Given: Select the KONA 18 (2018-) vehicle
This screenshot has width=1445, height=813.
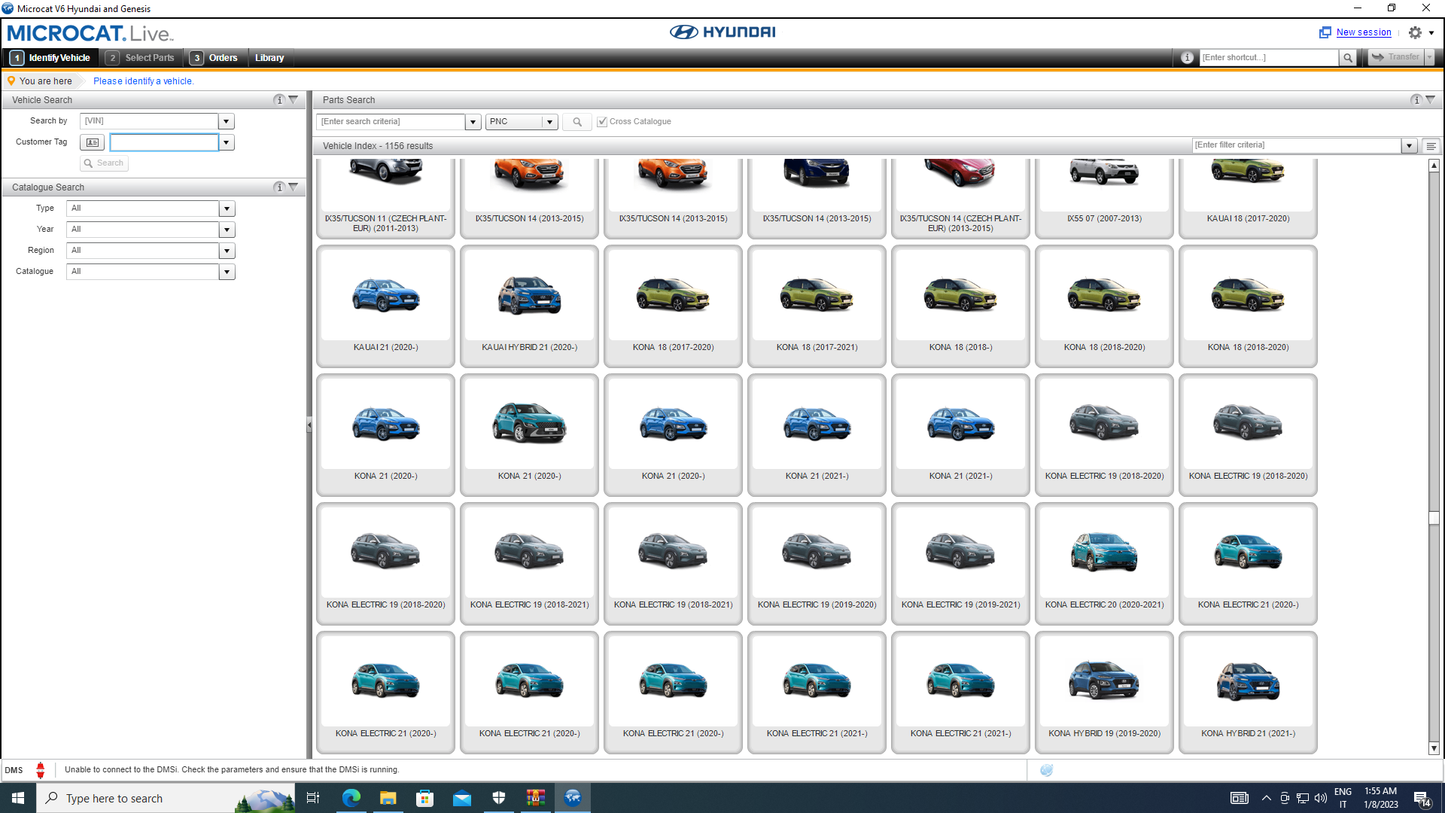Looking at the screenshot, I should pyautogui.click(x=960, y=307).
